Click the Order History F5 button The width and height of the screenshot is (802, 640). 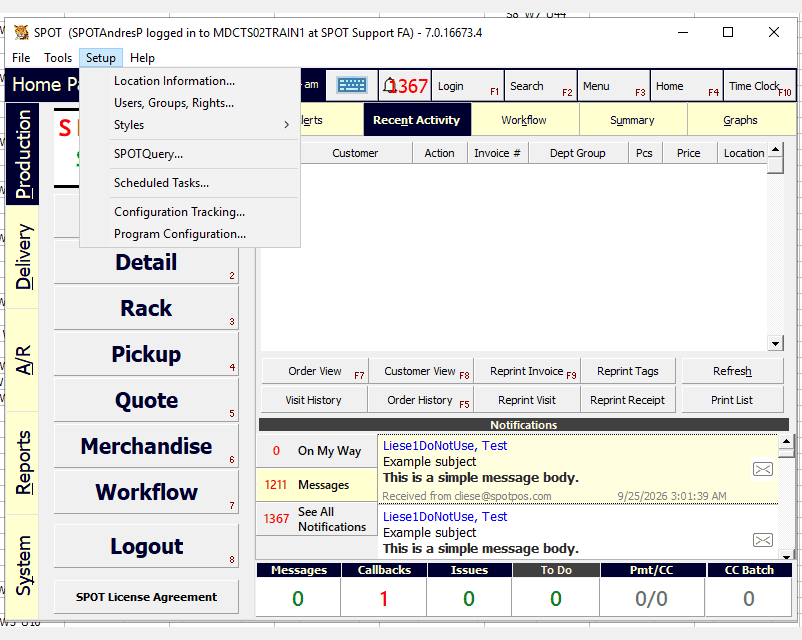coord(421,400)
